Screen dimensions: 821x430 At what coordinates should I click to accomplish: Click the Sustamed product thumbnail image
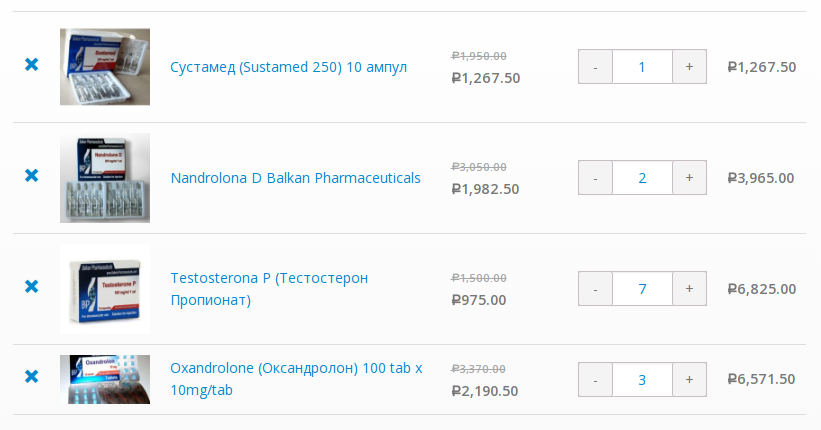point(105,67)
